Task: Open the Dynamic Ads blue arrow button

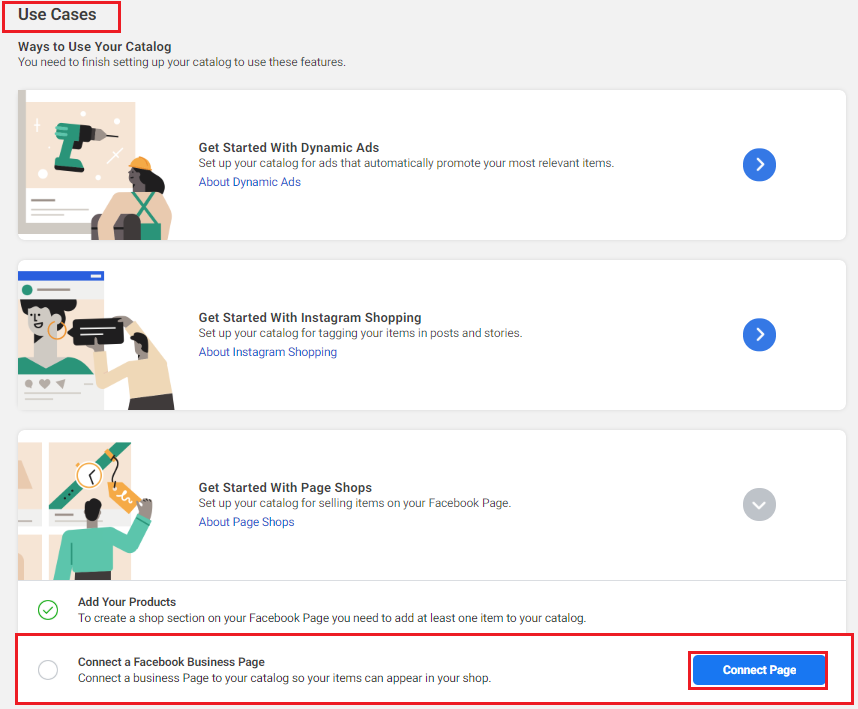Action: 759,165
